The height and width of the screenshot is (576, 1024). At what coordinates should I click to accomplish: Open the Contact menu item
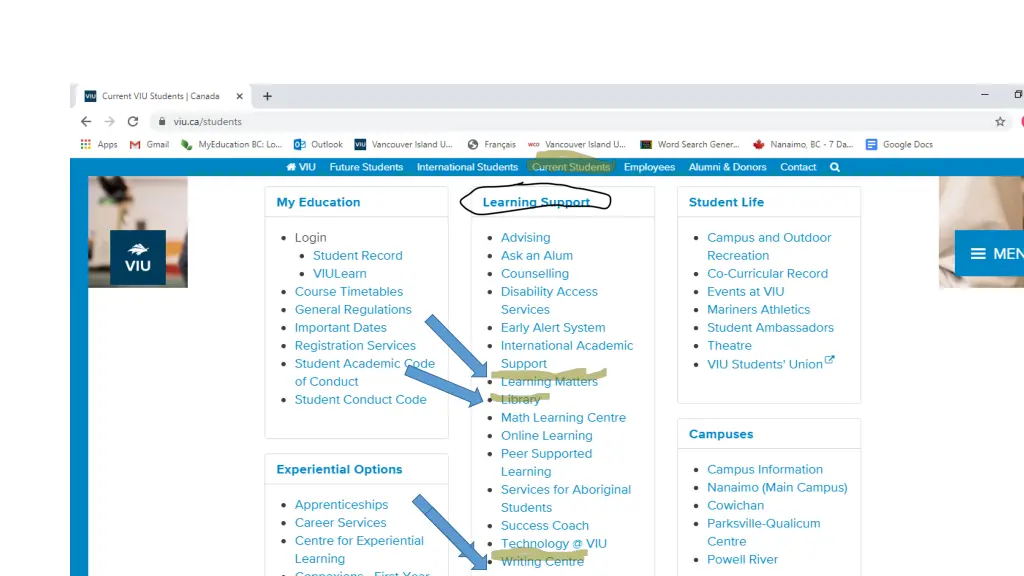[798, 167]
